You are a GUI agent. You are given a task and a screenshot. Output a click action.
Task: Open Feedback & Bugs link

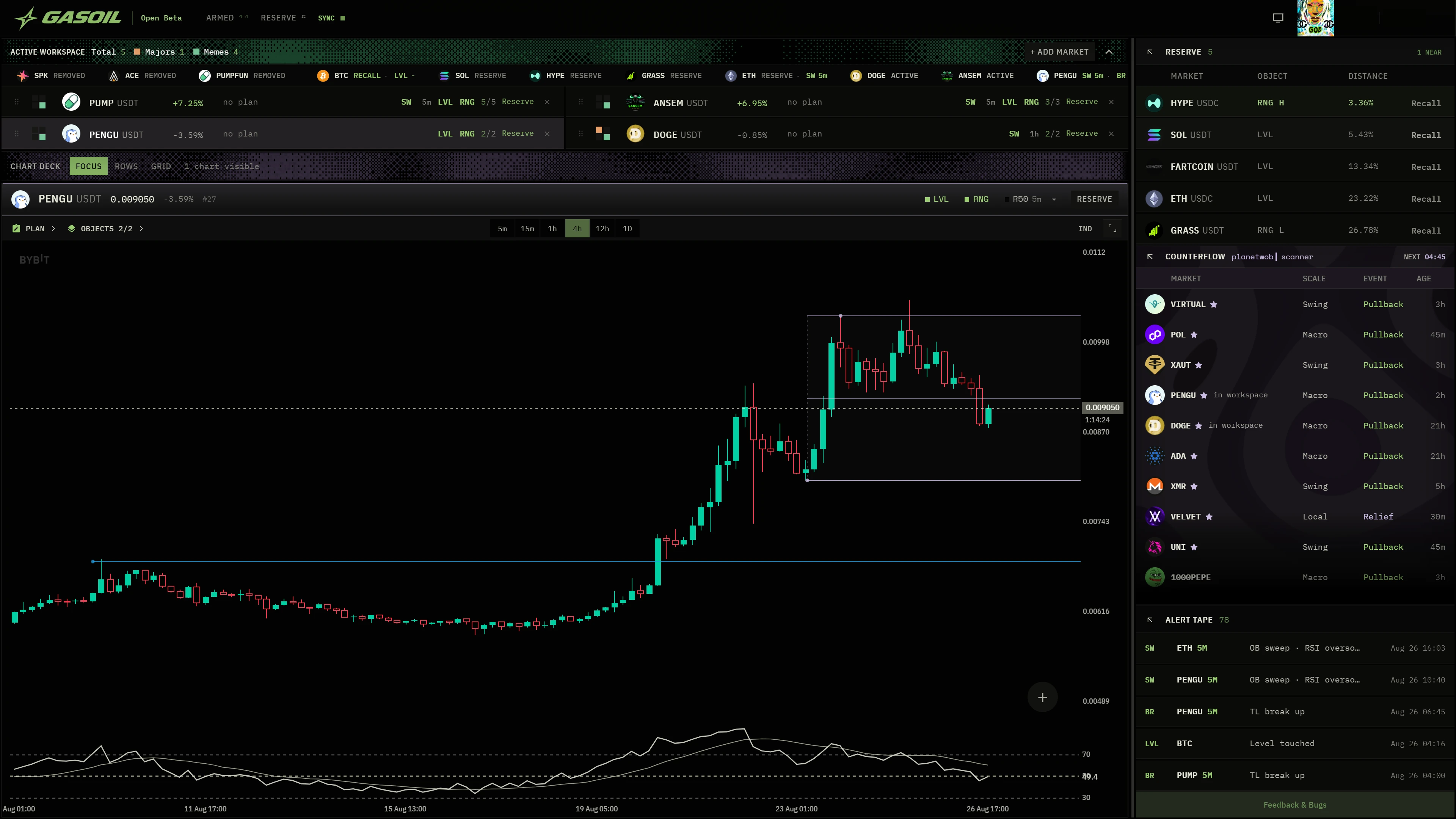point(1295,805)
